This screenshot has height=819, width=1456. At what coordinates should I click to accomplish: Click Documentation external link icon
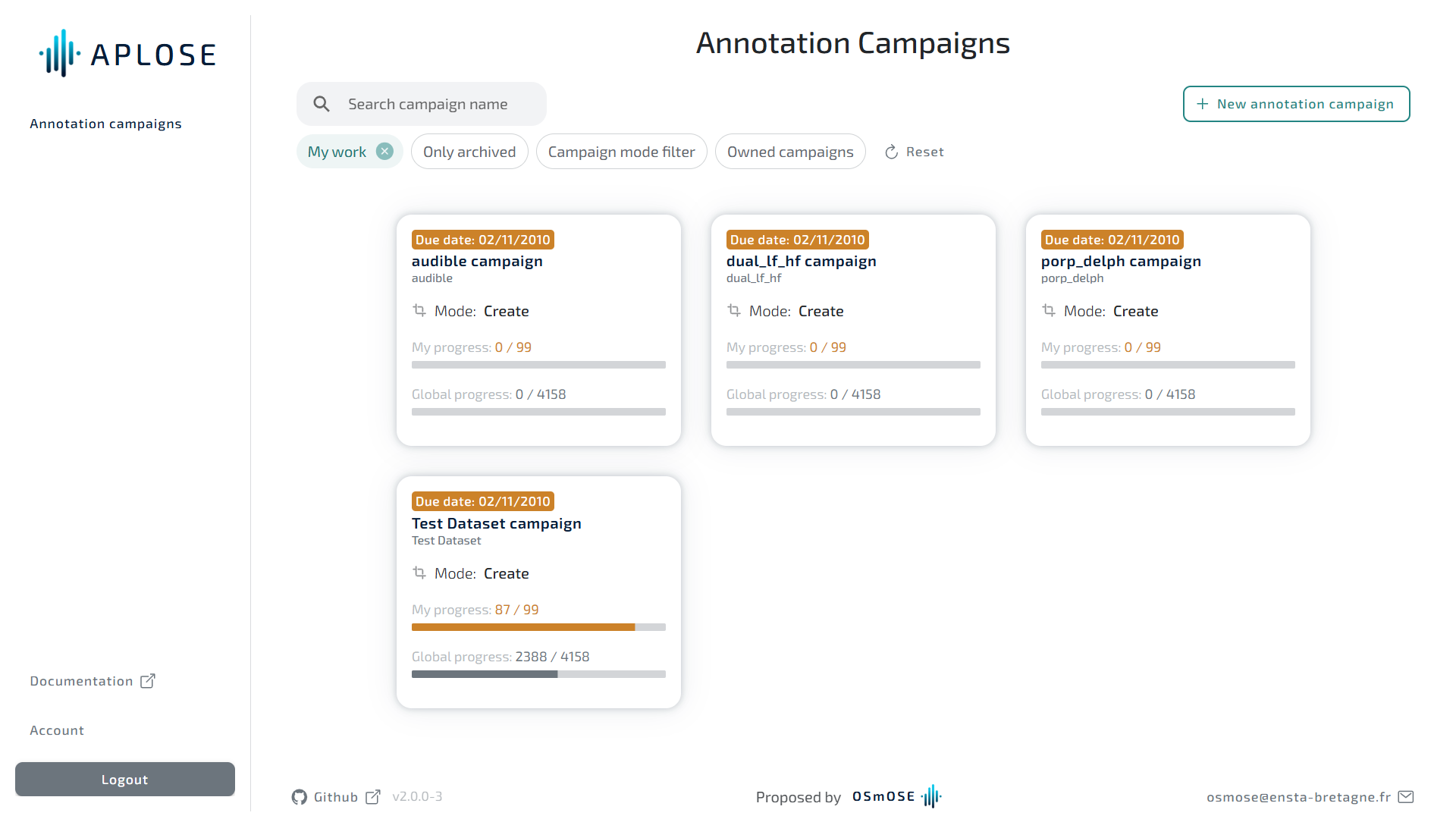click(x=148, y=681)
